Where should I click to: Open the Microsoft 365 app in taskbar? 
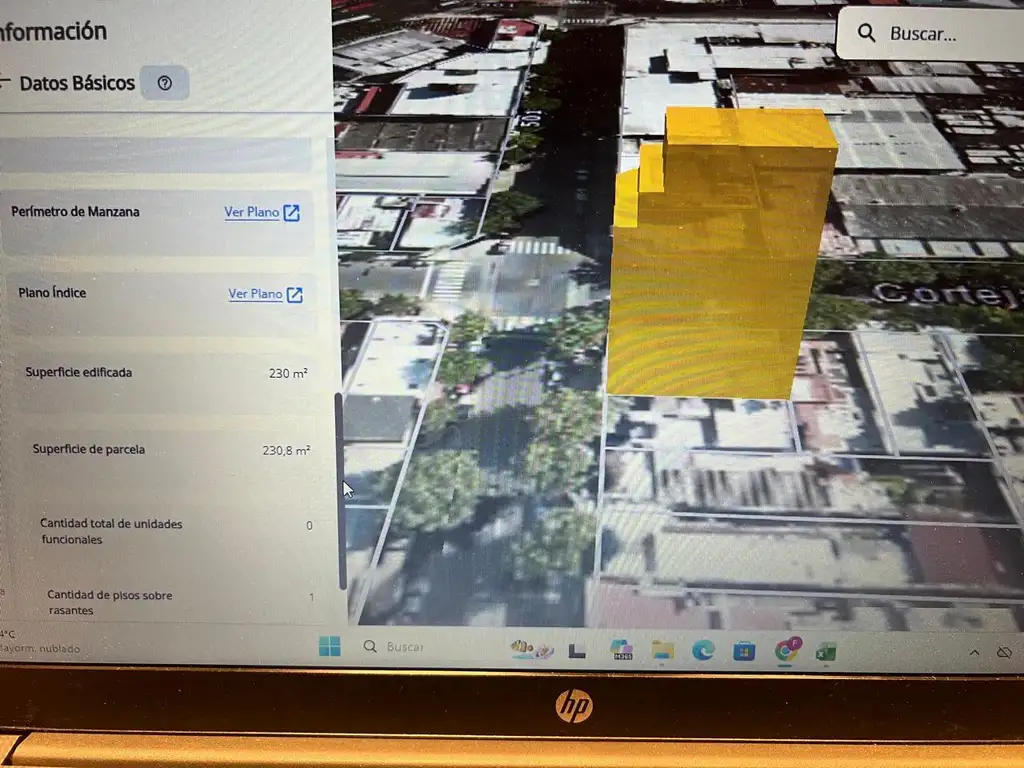click(x=621, y=649)
